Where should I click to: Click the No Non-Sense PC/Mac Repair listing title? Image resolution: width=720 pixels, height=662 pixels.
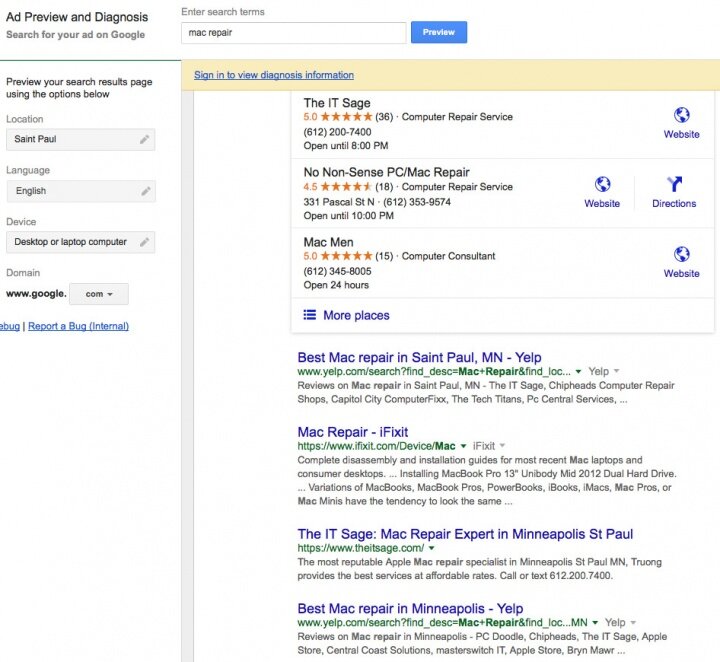click(x=386, y=172)
